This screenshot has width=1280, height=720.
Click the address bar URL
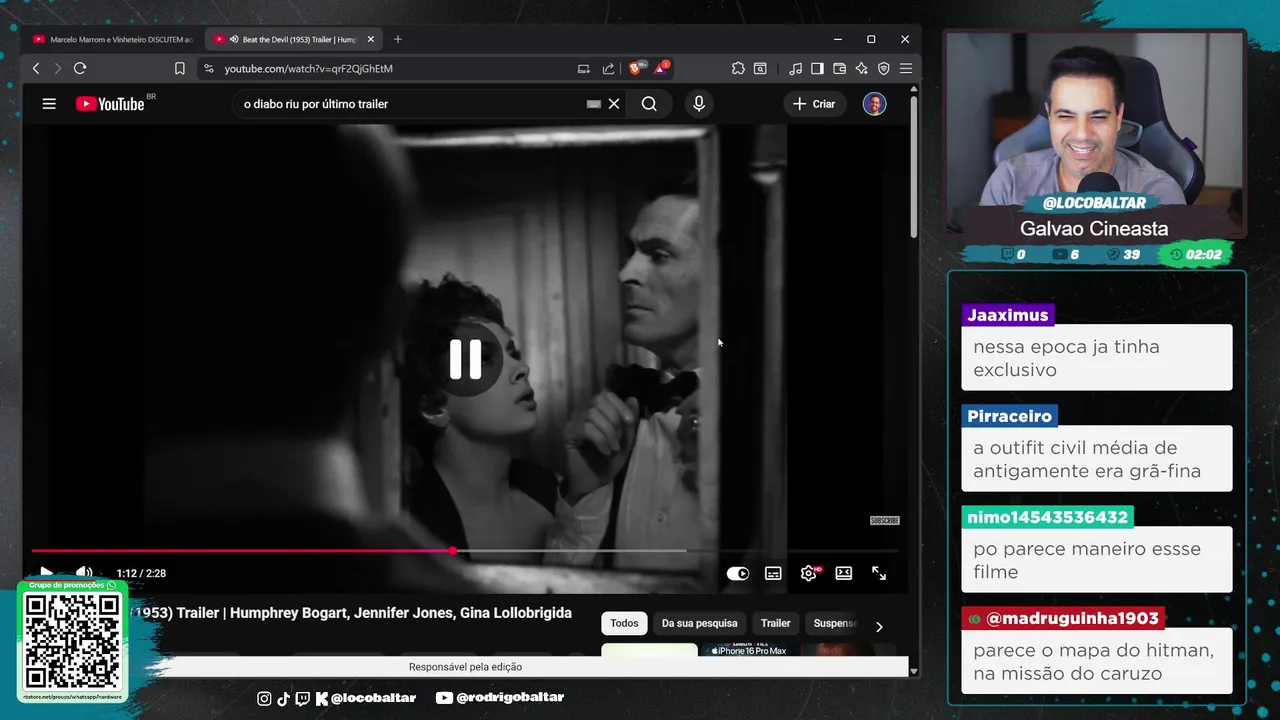[308, 68]
